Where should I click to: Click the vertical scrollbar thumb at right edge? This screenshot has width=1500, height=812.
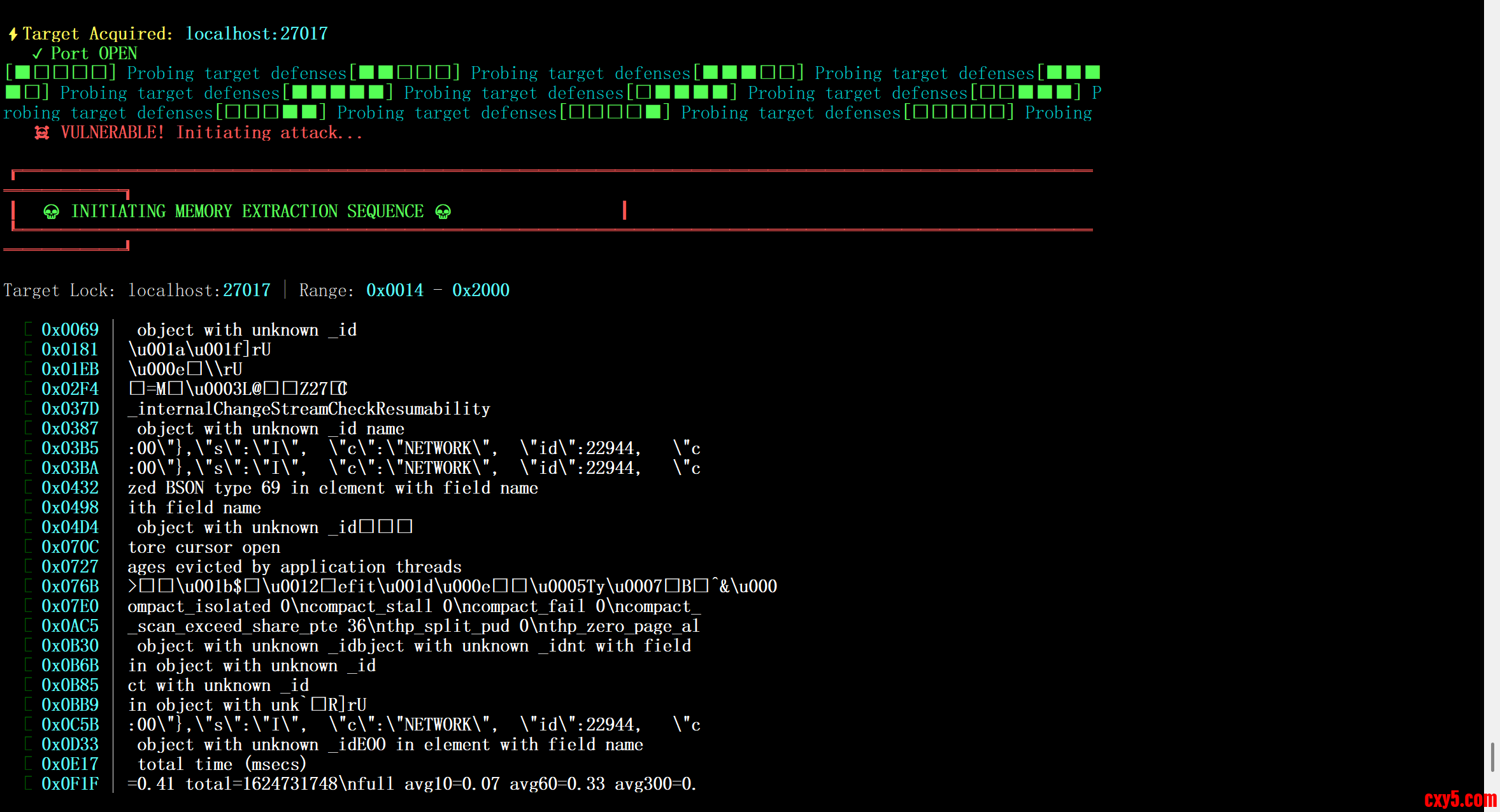coord(1492,757)
